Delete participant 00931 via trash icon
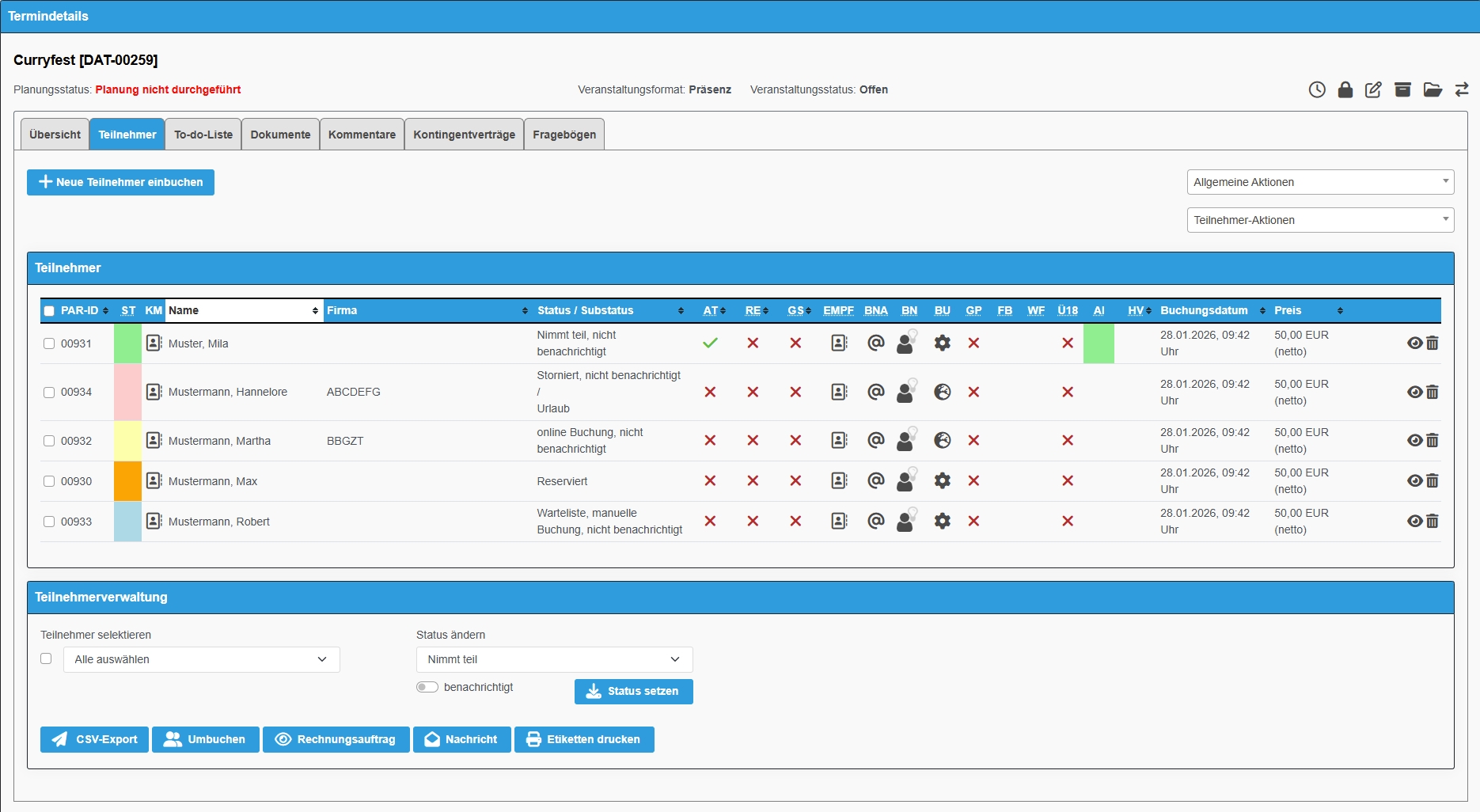The image size is (1480, 812). 1433,343
